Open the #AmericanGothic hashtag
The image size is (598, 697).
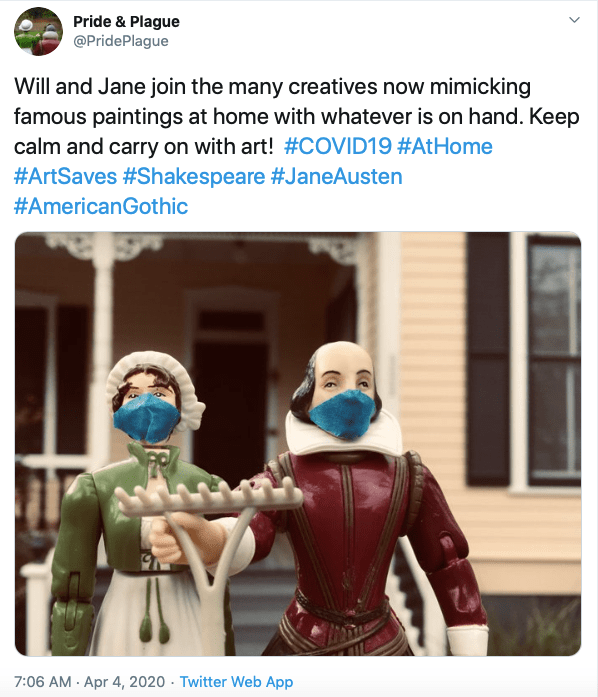101,206
